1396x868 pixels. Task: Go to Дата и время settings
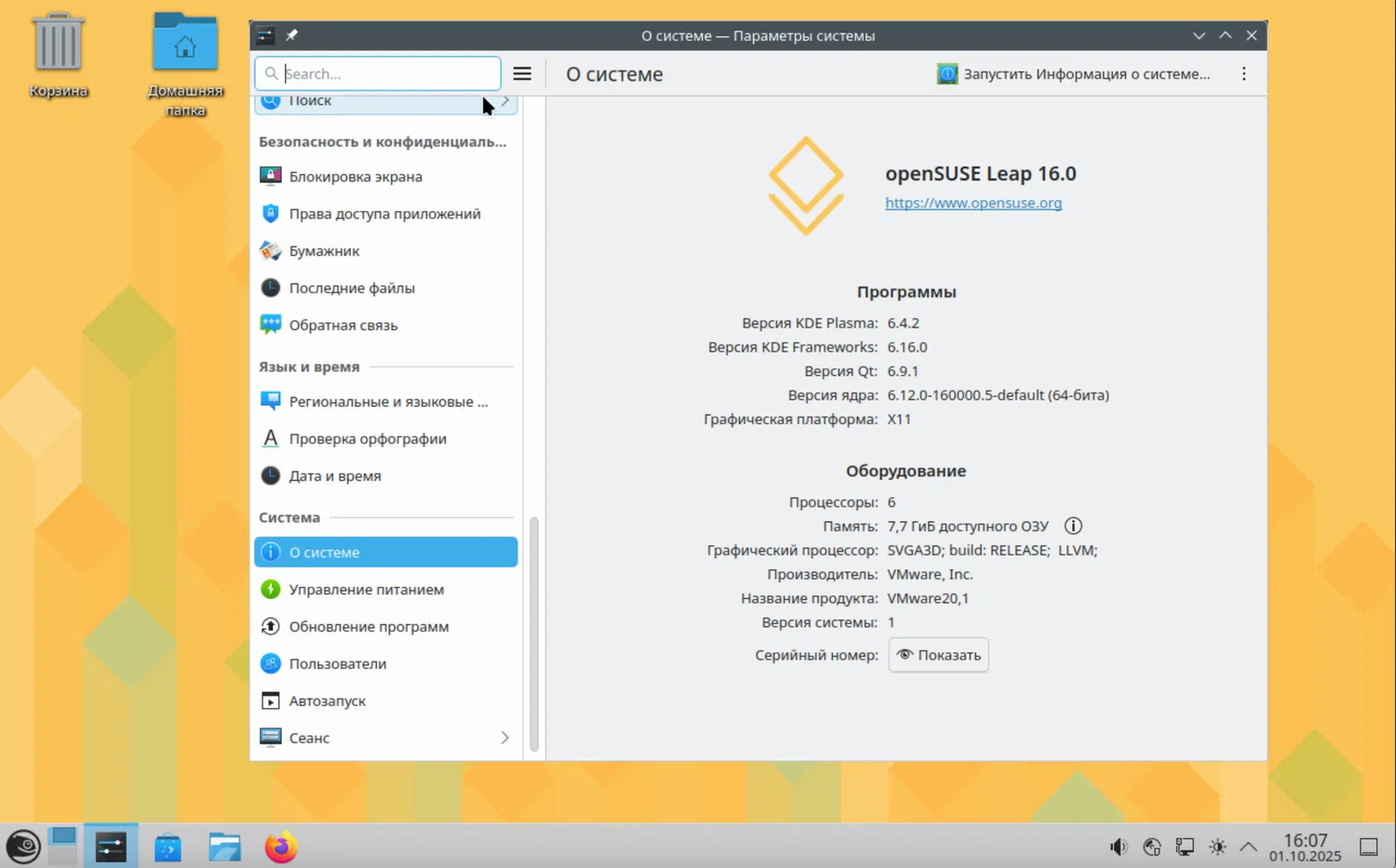(x=385, y=476)
